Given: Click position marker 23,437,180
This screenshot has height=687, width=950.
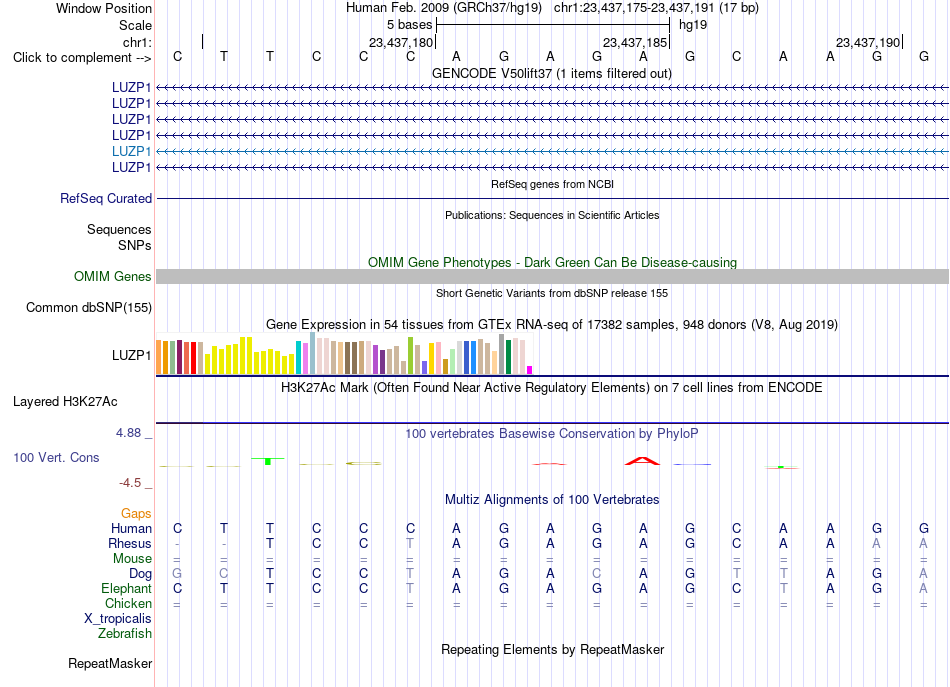Looking at the screenshot, I should (401, 42).
